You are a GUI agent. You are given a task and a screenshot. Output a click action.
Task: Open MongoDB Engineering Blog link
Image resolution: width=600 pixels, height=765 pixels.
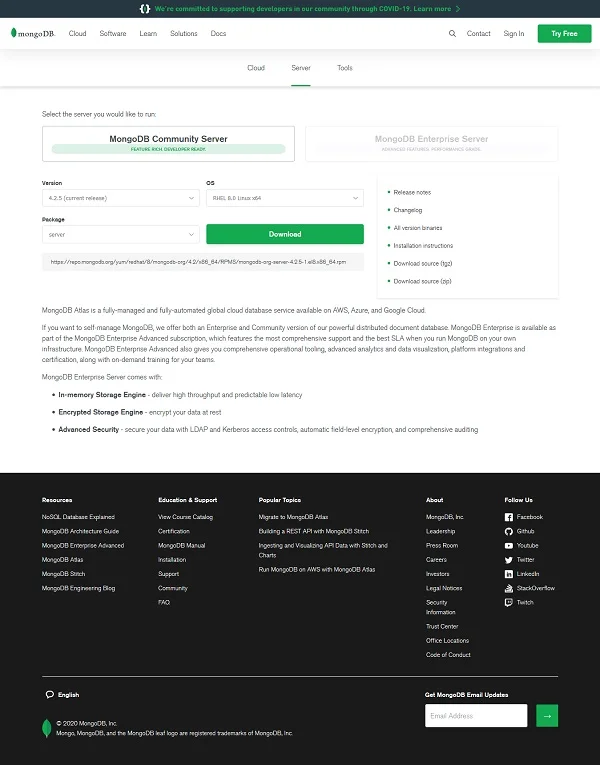(x=79, y=588)
